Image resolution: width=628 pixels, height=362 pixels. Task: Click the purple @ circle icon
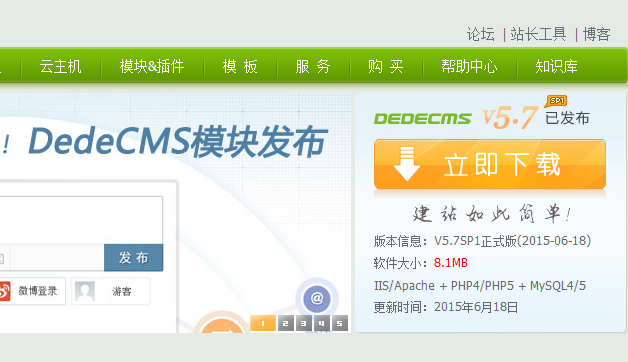pos(317,298)
